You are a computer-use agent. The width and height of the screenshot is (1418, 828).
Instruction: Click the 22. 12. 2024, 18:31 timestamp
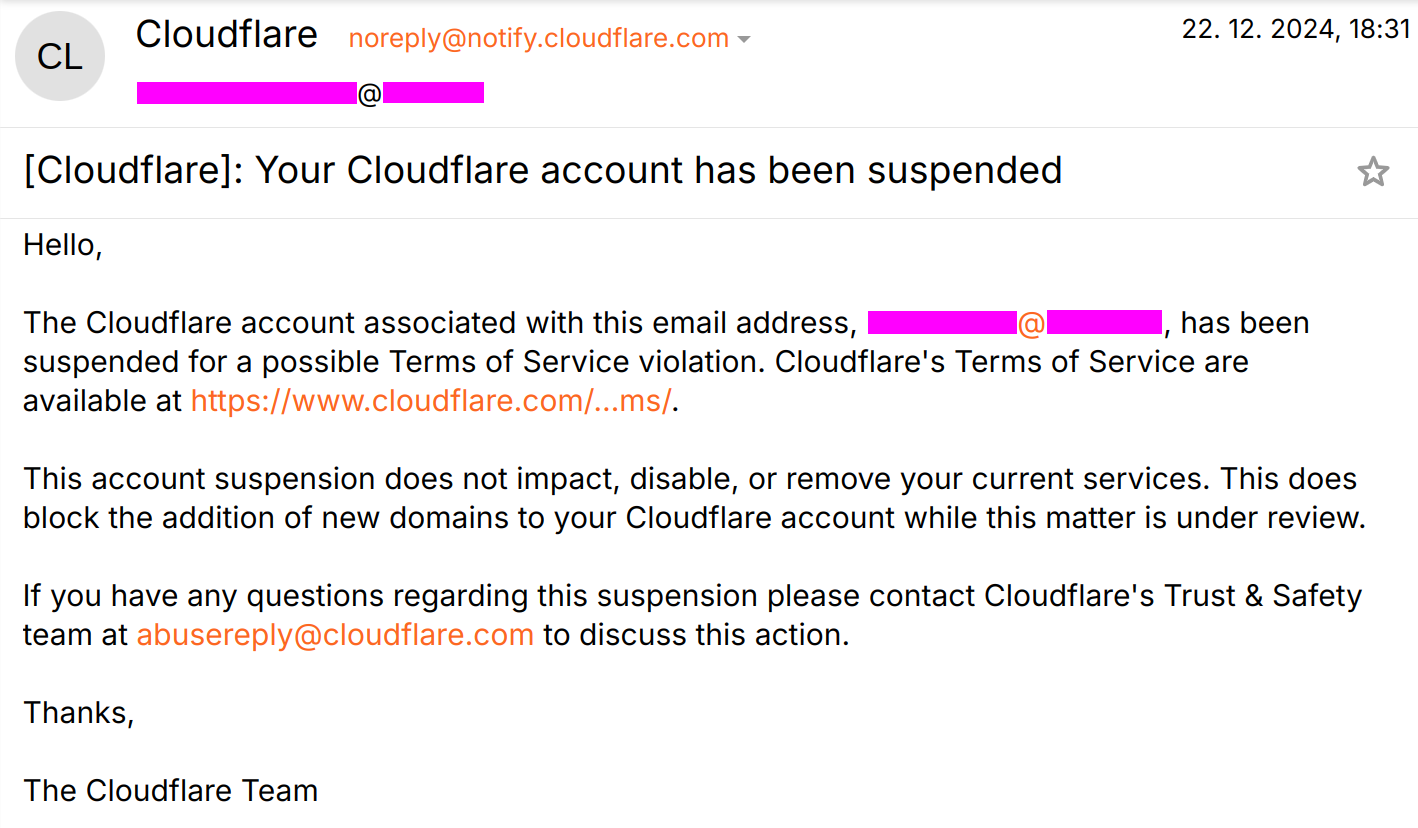coord(1296,30)
